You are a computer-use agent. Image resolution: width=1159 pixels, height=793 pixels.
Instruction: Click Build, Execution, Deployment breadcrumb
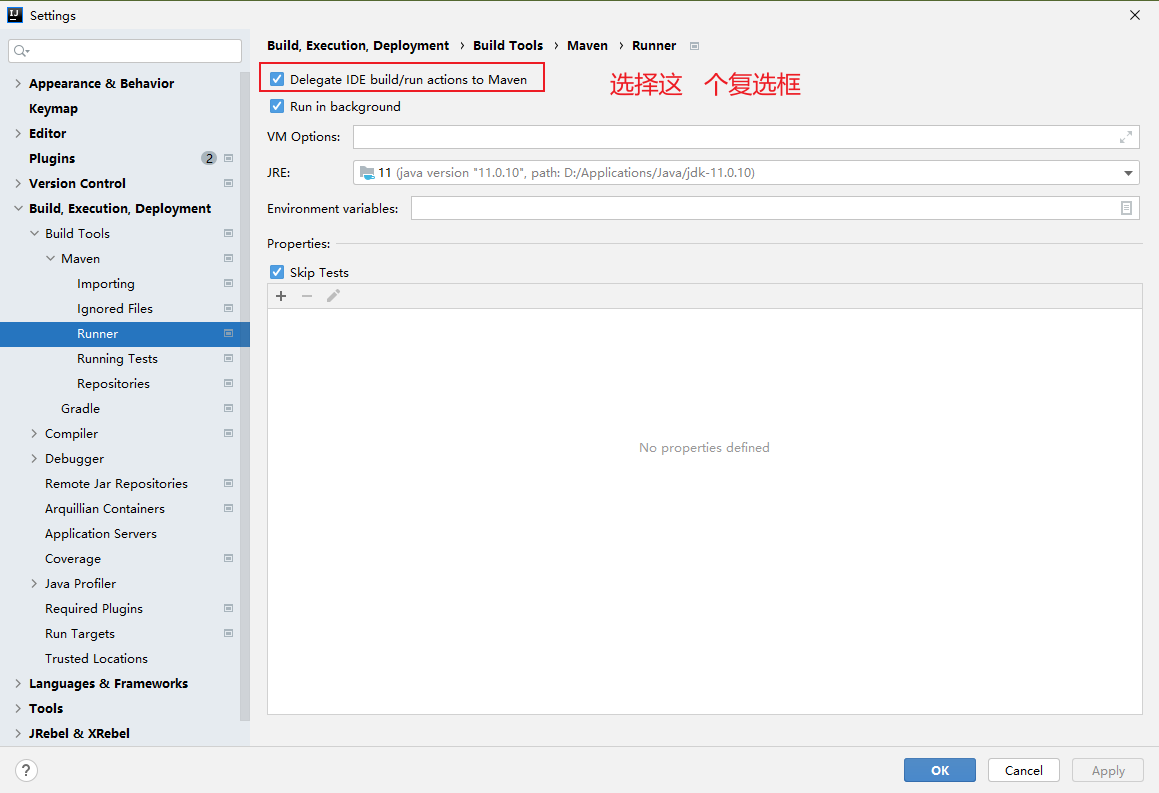coord(358,46)
